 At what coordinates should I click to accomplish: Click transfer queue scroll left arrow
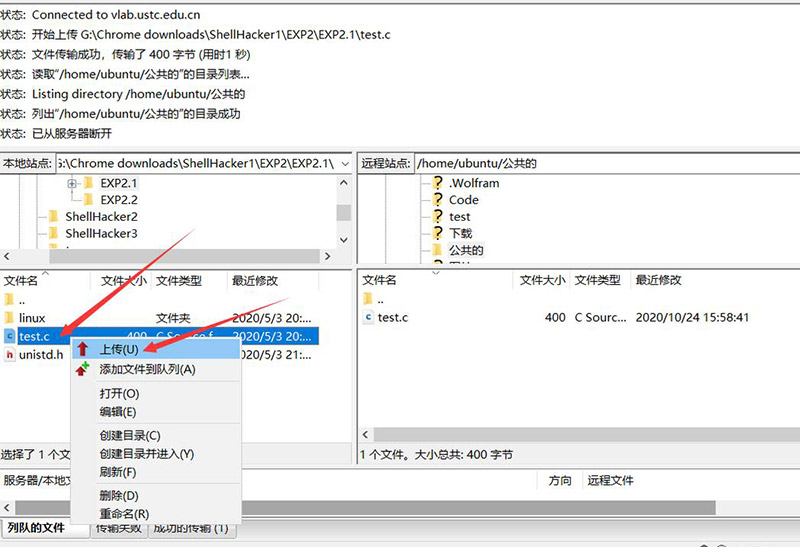[x=7, y=508]
